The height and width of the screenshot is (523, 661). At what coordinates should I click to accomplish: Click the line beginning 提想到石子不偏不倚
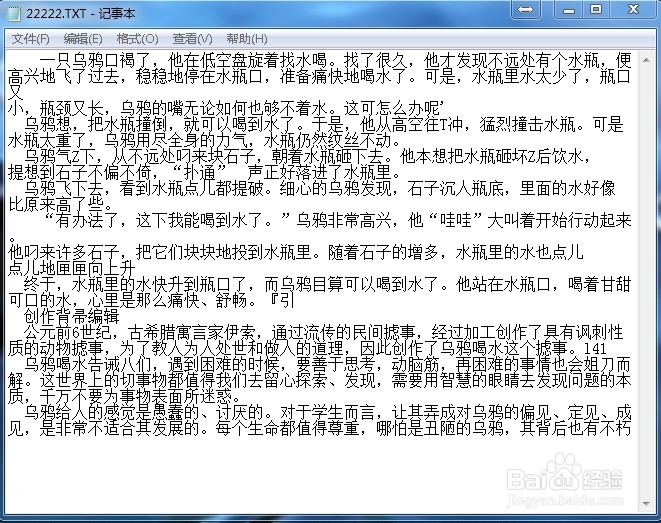tap(206, 173)
